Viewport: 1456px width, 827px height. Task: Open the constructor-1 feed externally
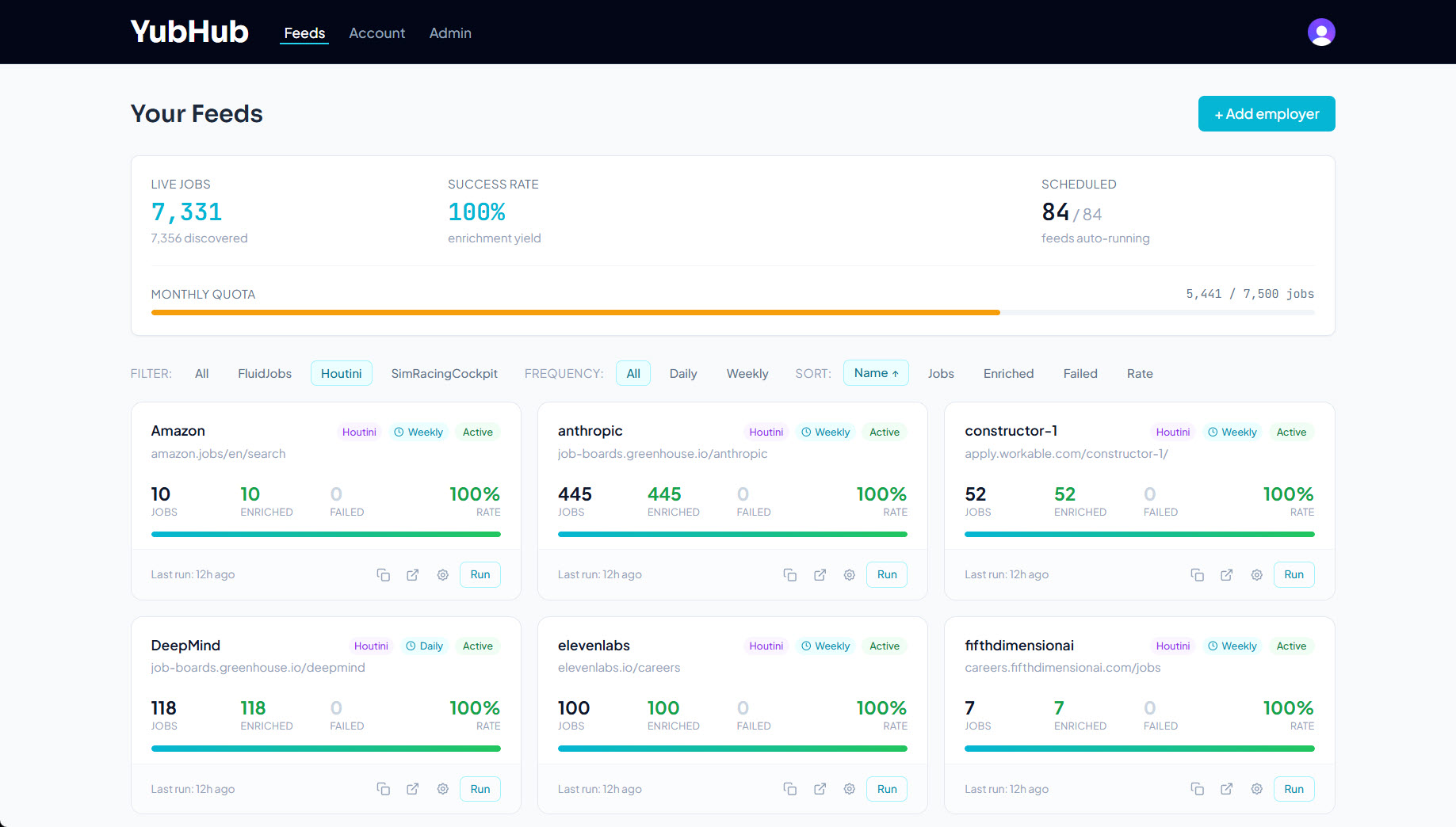[1226, 574]
